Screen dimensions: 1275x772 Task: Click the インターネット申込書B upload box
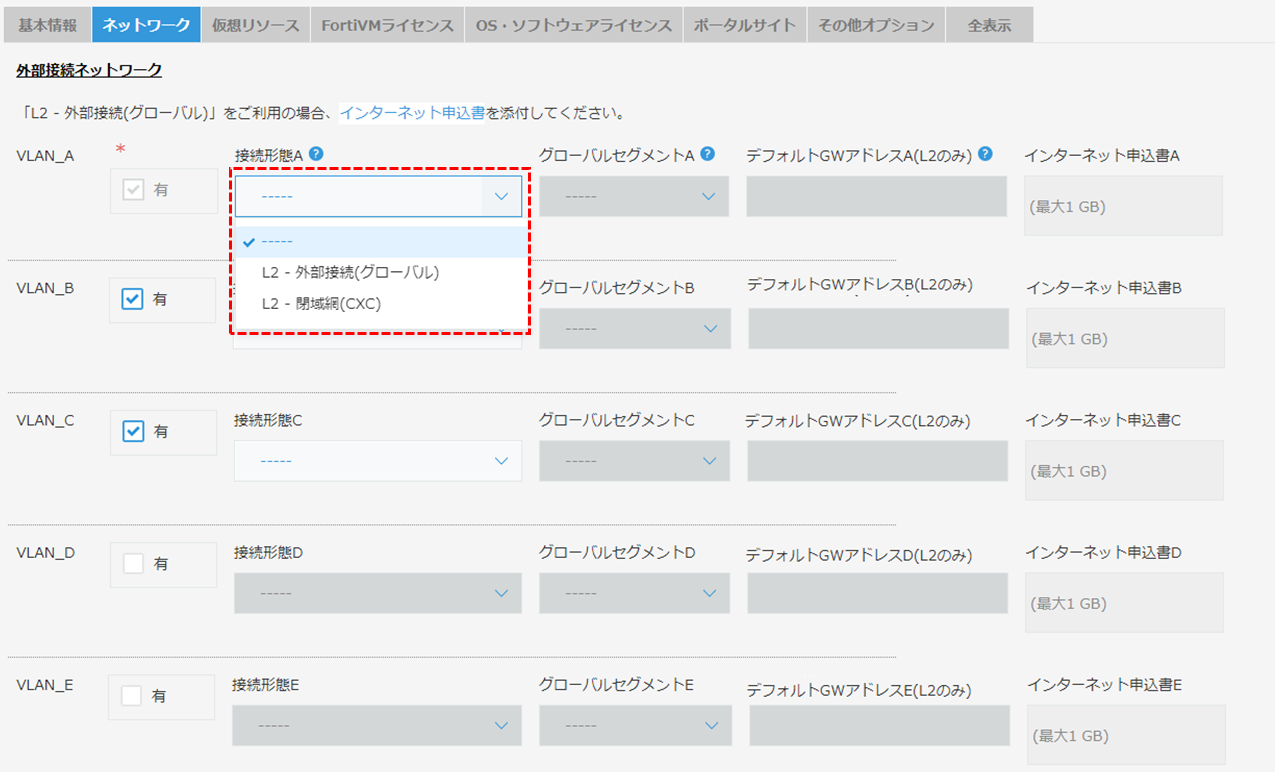pyautogui.click(x=1125, y=338)
